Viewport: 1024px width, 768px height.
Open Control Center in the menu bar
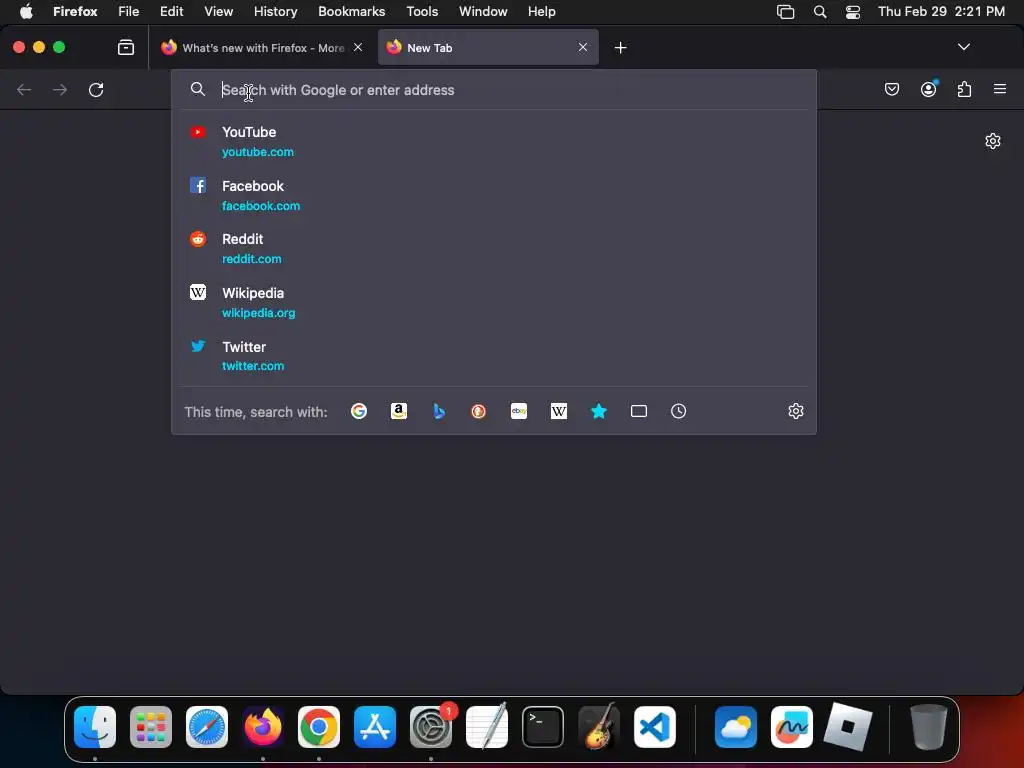pyautogui.click(x=852, y=12)
